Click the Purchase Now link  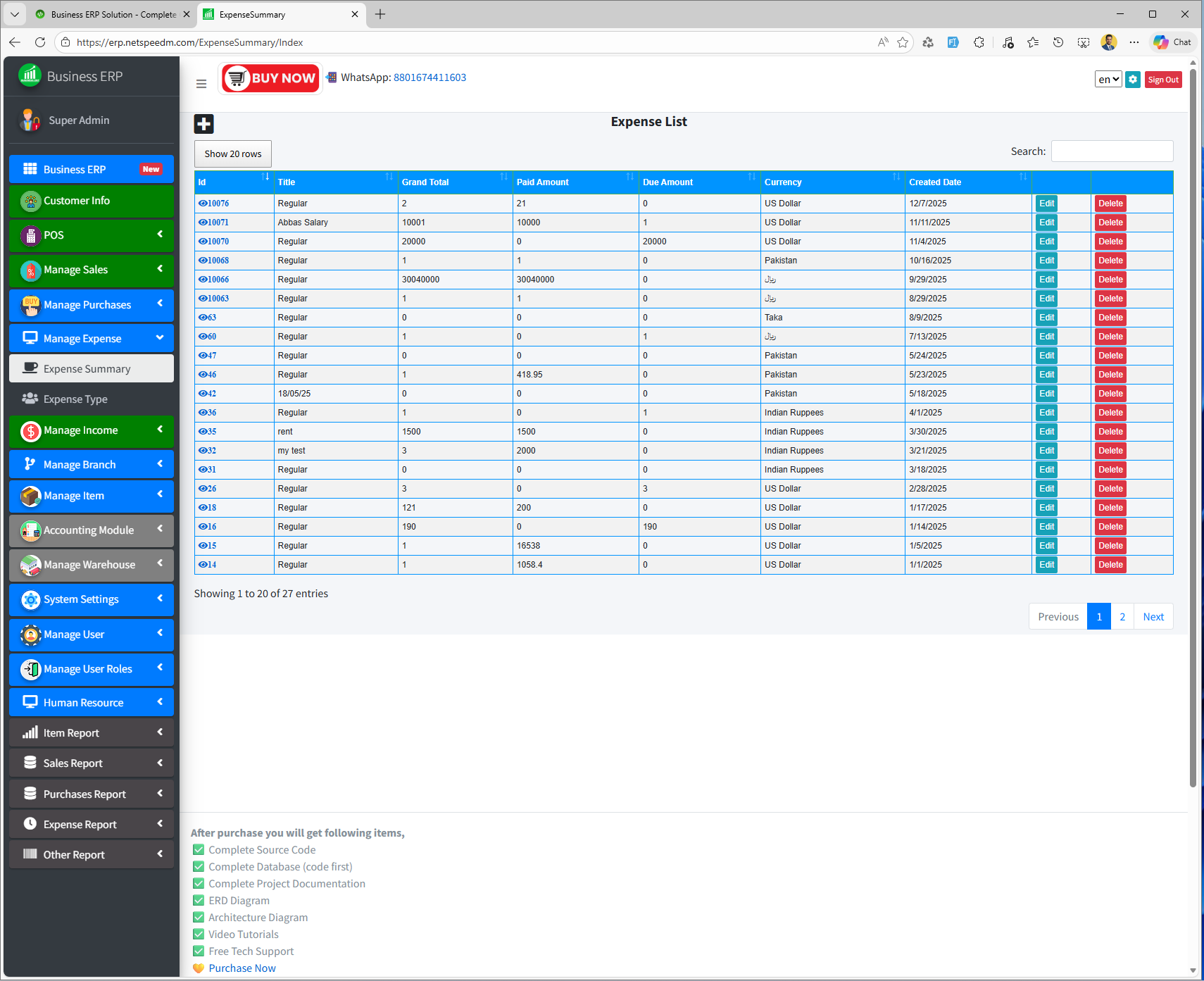(242, 968)
